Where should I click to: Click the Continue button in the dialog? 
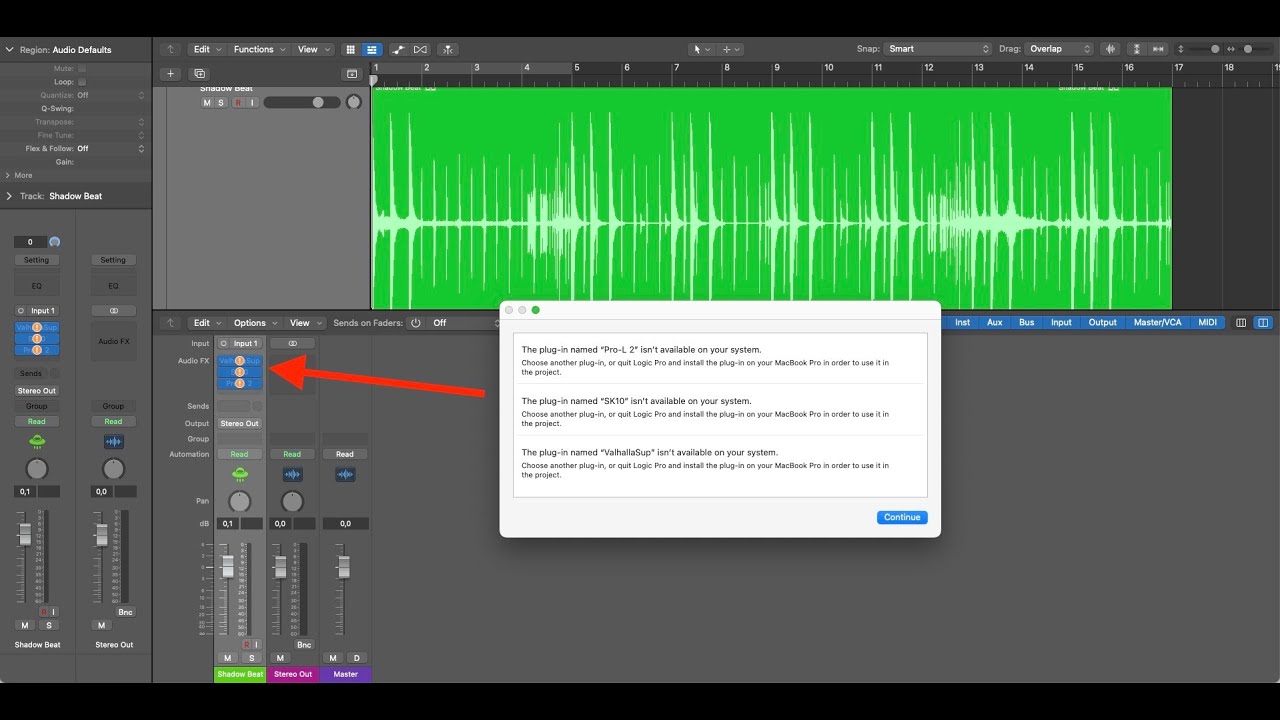click(902, 517)
